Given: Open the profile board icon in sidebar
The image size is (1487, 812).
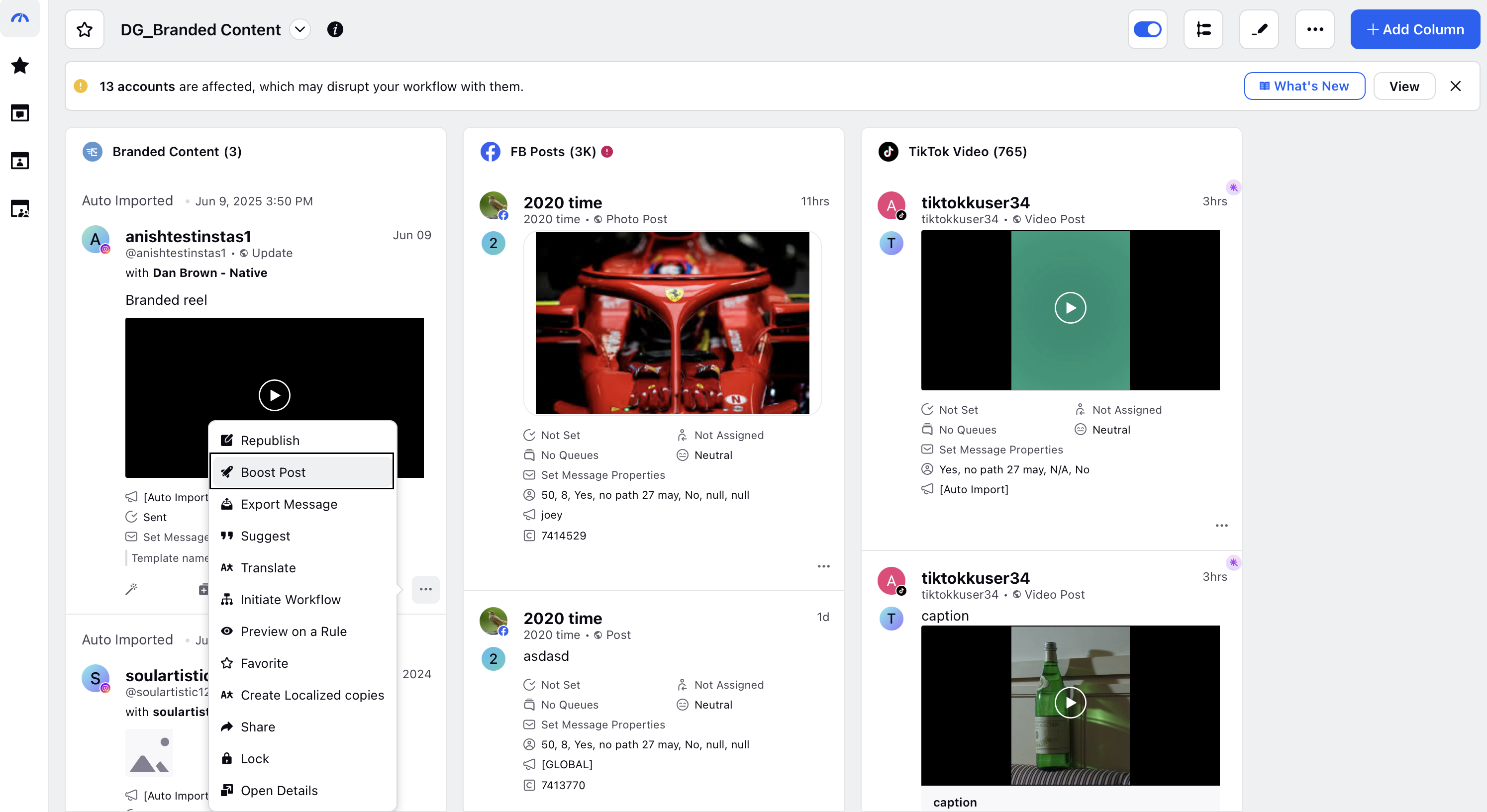Looking at the screenshot, I should 19,161.
